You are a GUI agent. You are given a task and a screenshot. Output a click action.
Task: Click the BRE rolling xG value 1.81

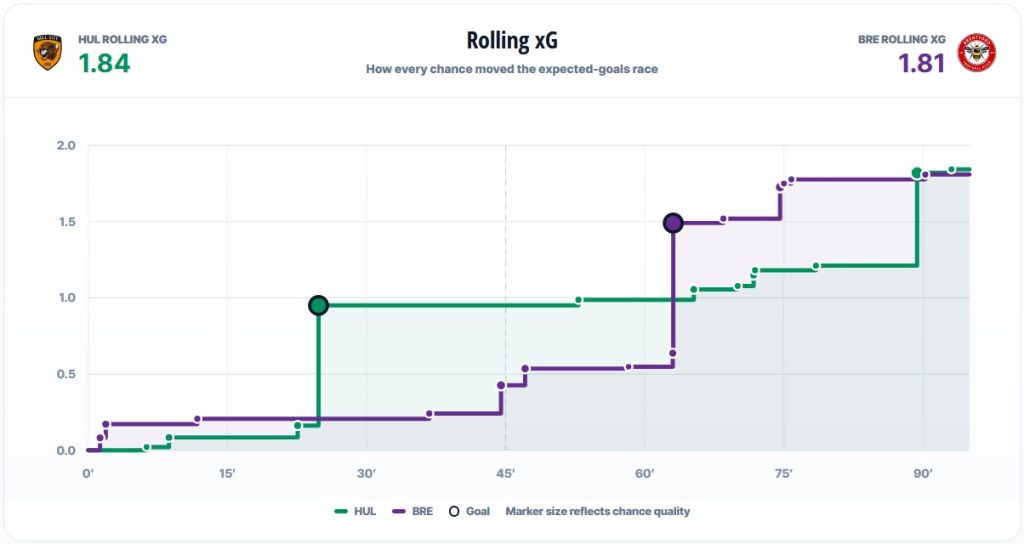tap(921, 63)
